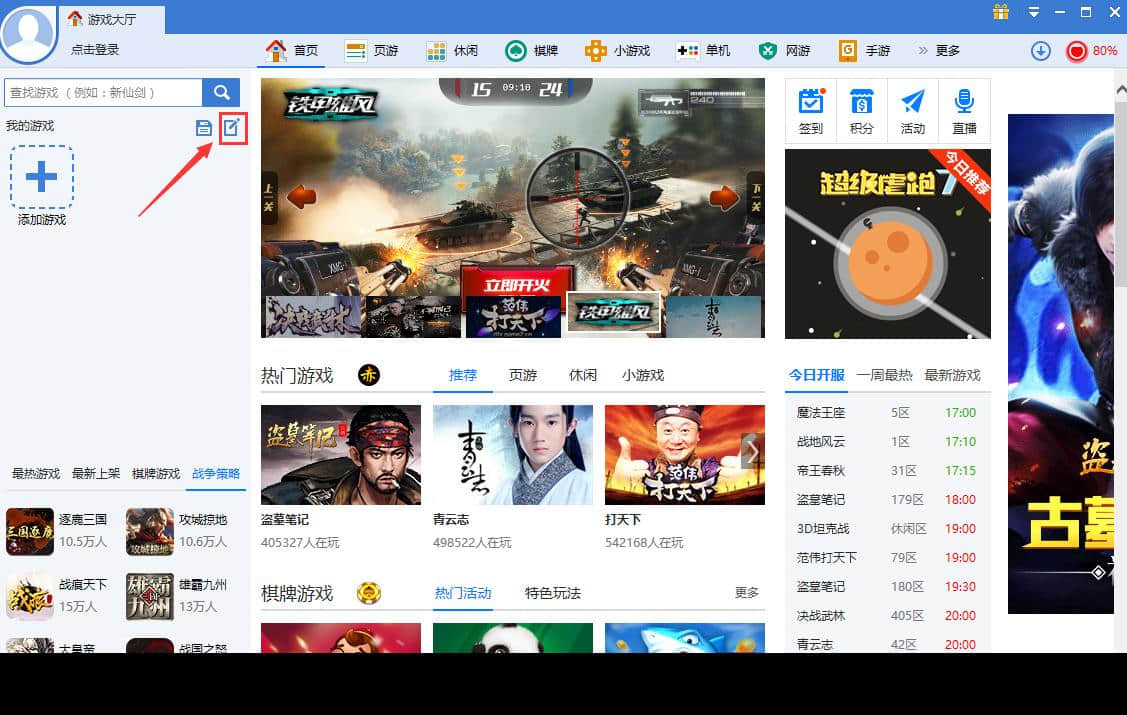Image resolution: width=1127 pixels, height=715 pixels.
Task: Click the 赤 badge beside 热门游戏
Action: pyautogui.click(x=369, y=375)
